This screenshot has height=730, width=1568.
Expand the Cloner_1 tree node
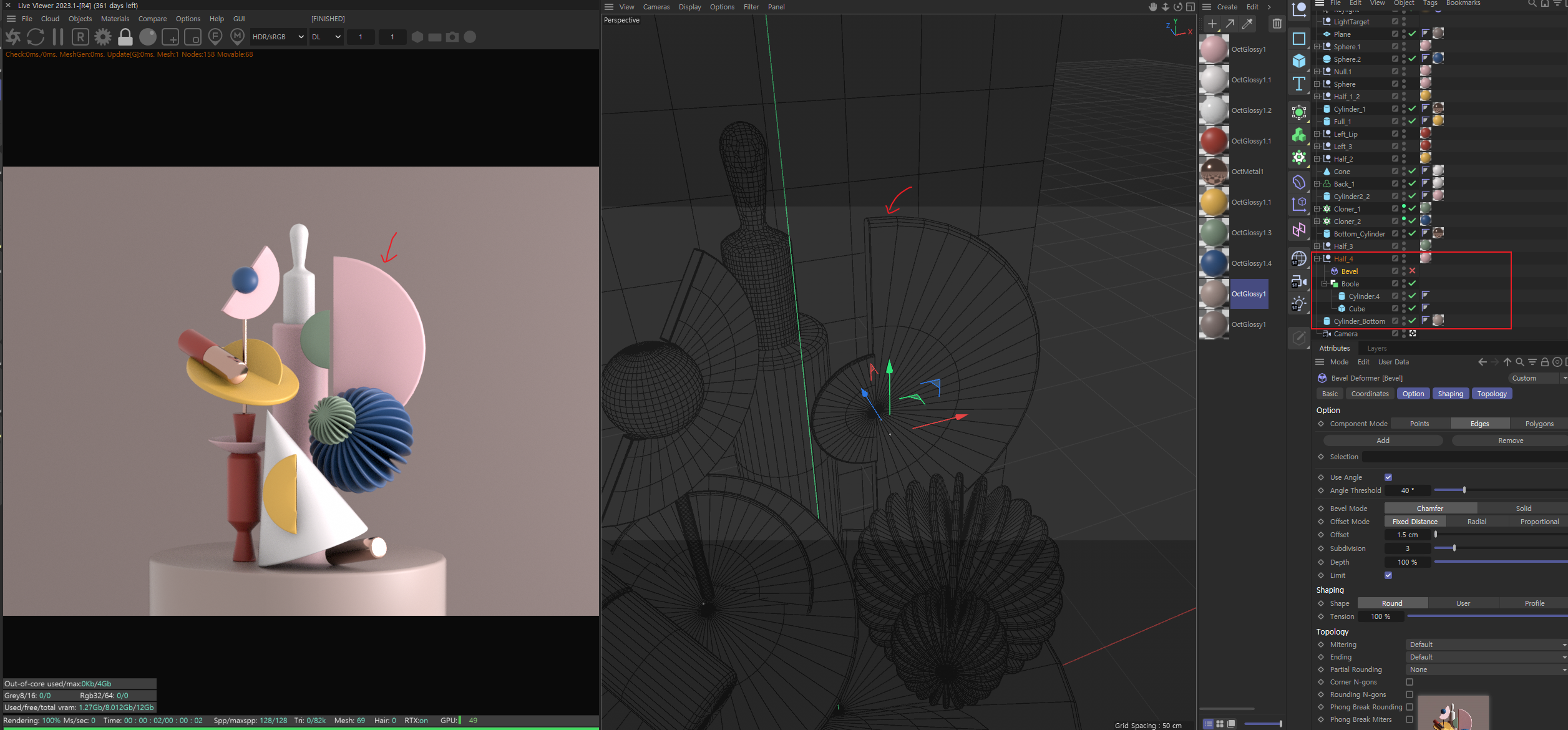(1317, 208)
